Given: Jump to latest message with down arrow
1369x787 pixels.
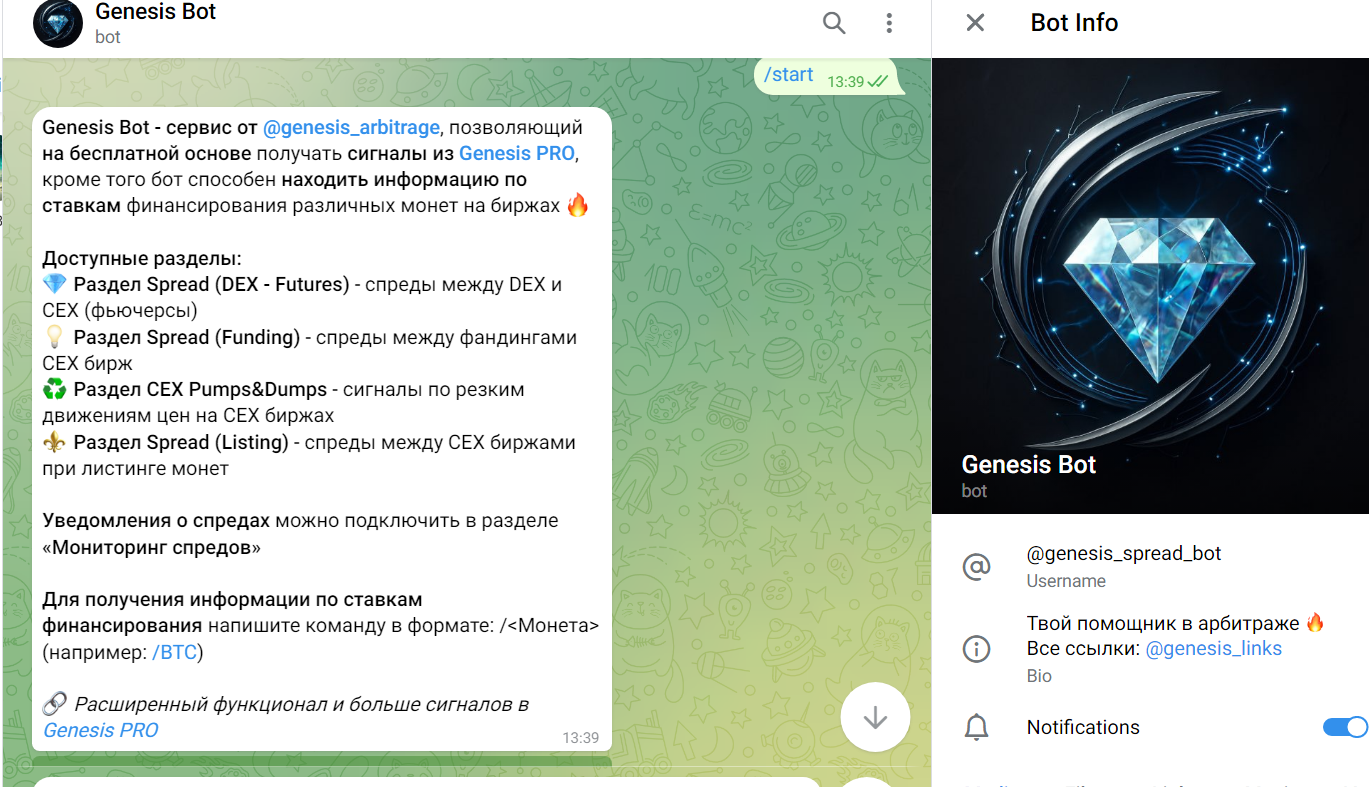Looking at the screenshot, I should tap(875, 717).
